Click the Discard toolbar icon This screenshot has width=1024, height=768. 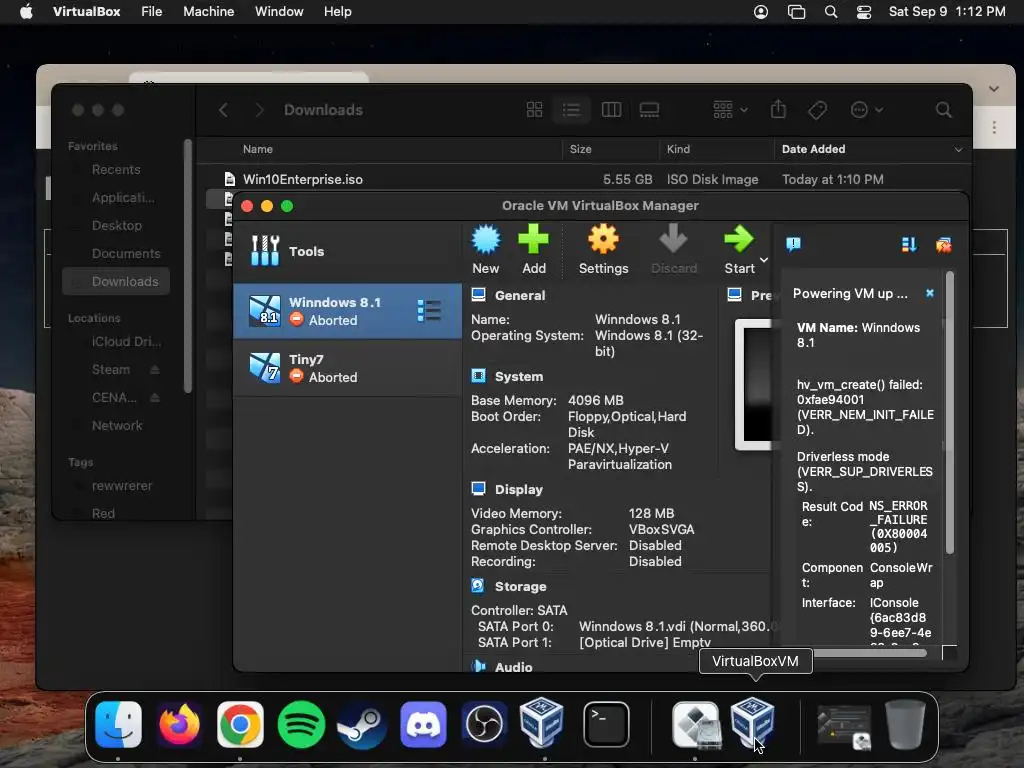[673, 239]
